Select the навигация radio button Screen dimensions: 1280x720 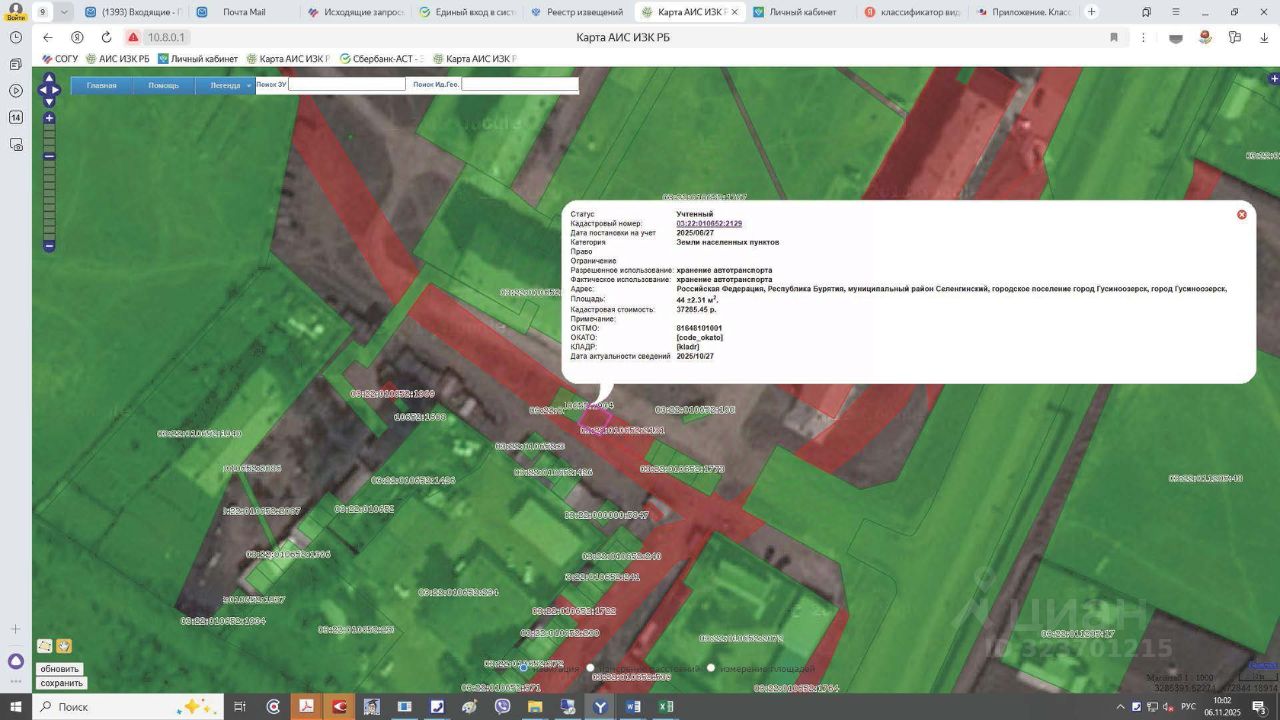click(523, 668)
